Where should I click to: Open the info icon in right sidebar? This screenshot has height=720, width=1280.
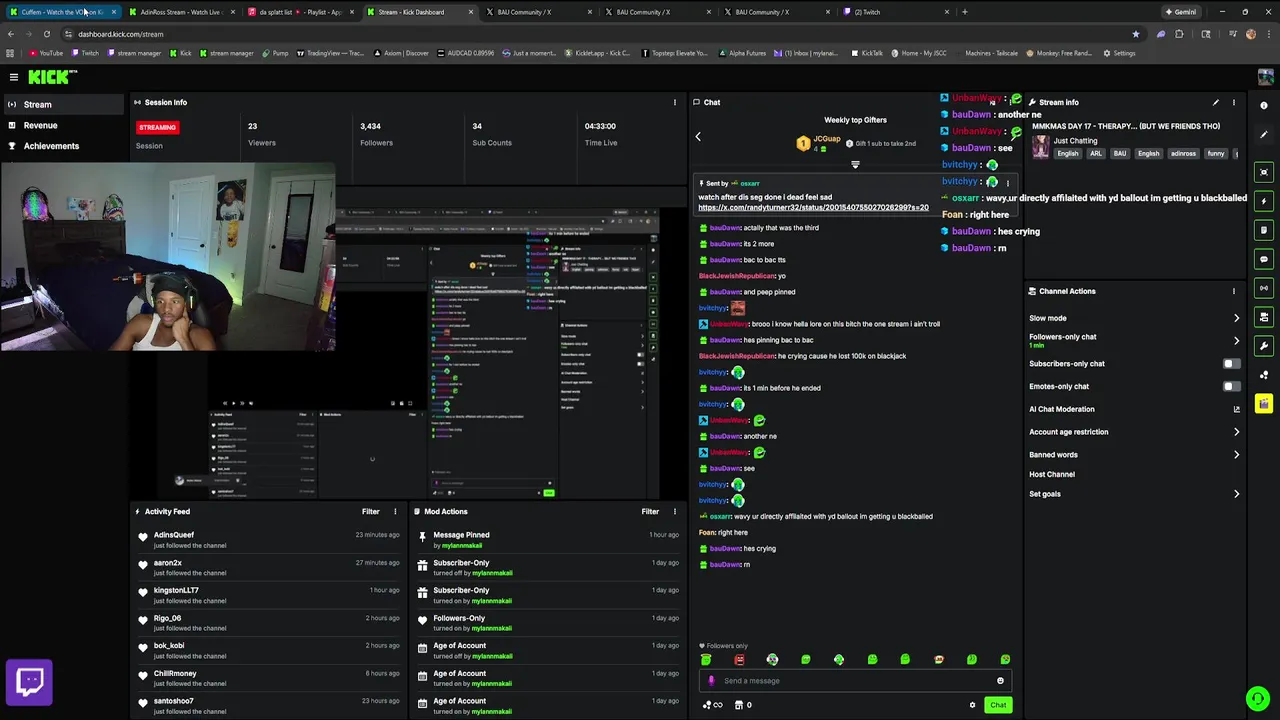[1264, 106]
